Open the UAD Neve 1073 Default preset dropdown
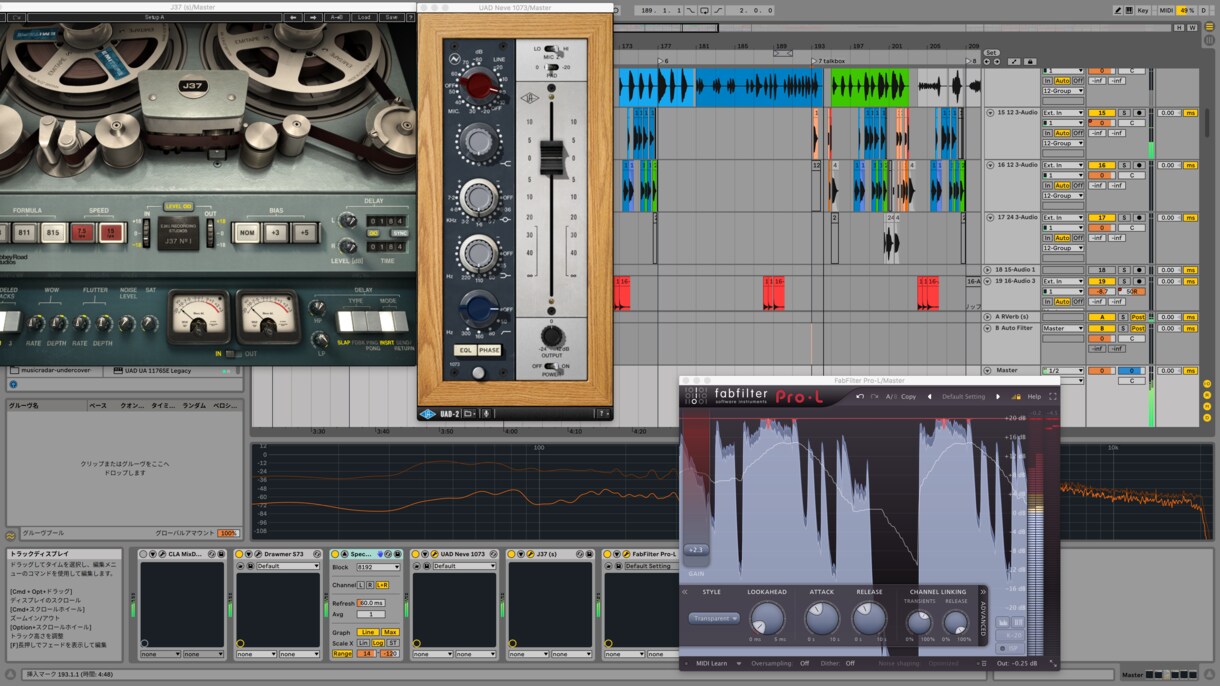Screen dimensions: 1220x686 (x=464, y=566)
